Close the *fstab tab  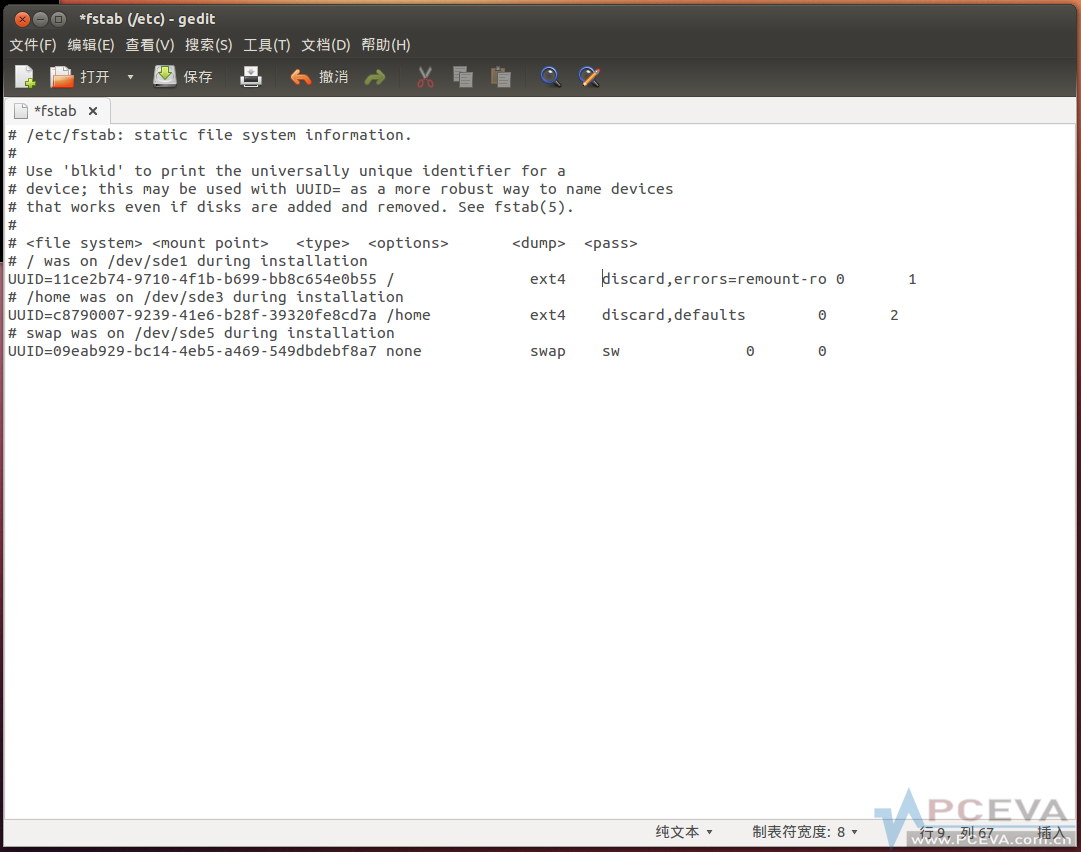tap(93, 111)
